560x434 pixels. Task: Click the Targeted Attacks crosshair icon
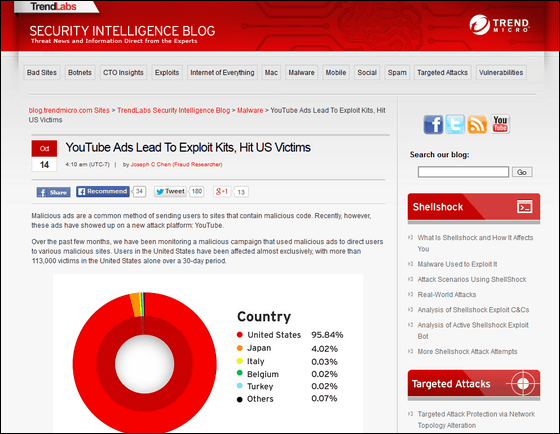[x=523, y=384]
